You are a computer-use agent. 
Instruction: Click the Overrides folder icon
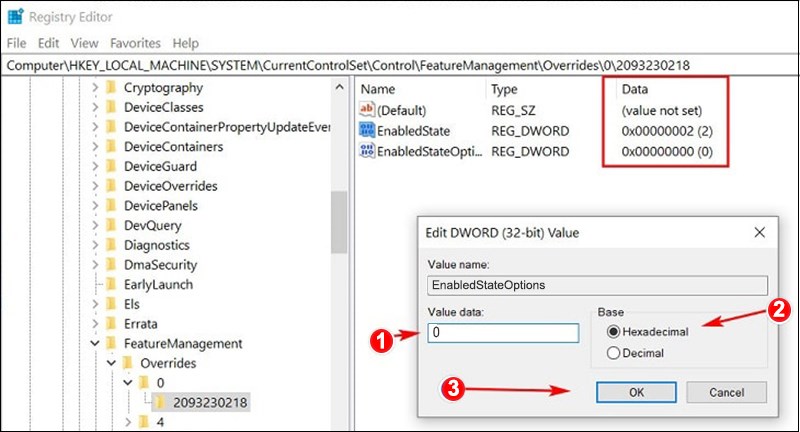click(128, 363)
